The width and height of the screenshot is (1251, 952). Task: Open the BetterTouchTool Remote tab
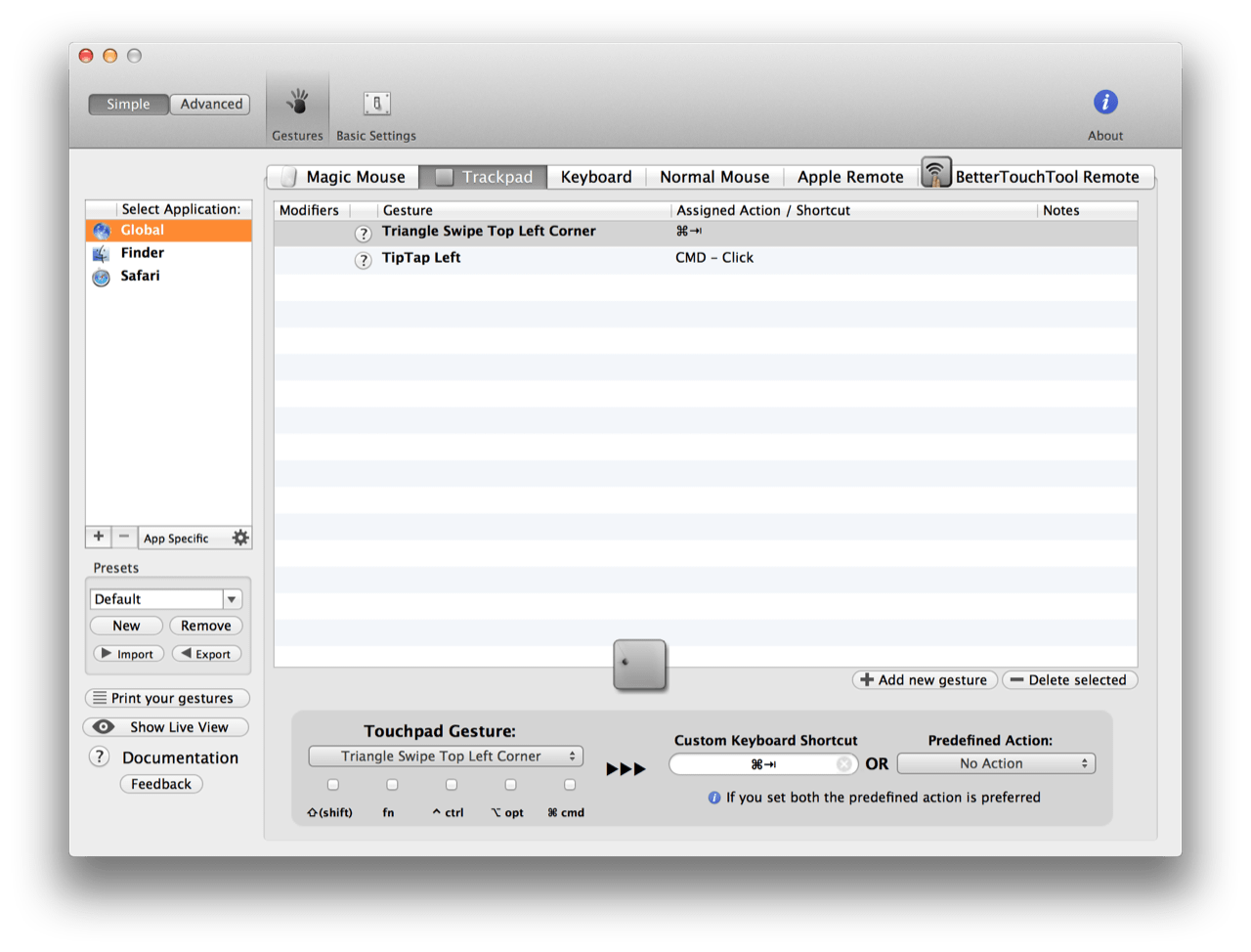tap(1036, 177)
